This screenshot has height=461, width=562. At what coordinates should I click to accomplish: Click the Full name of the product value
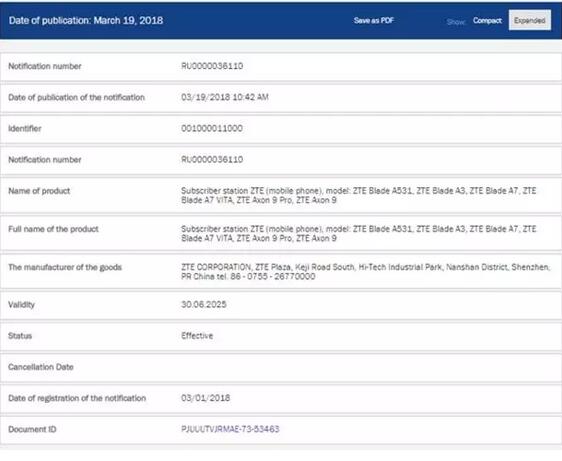coord(359,233)
